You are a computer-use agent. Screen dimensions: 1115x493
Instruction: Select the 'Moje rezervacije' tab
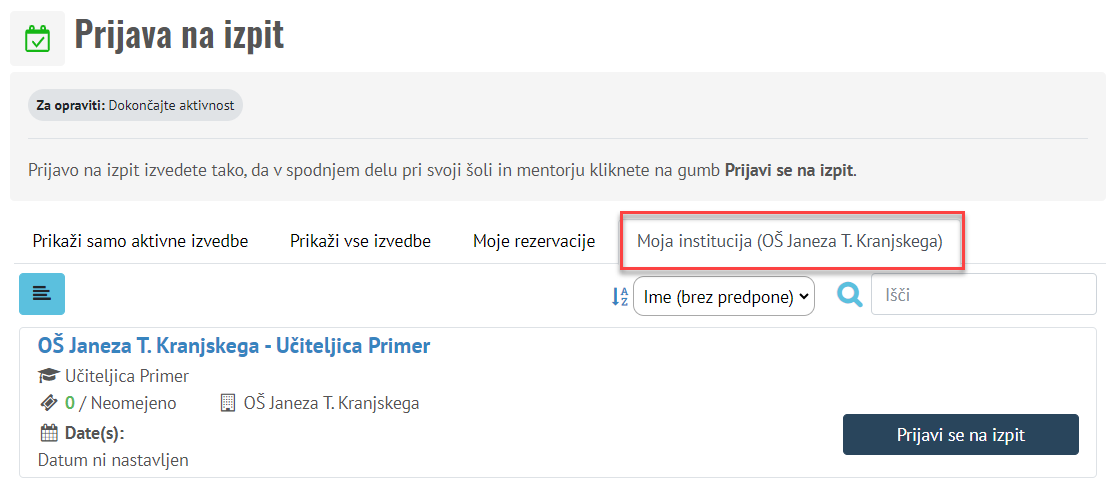click(534, 241)
